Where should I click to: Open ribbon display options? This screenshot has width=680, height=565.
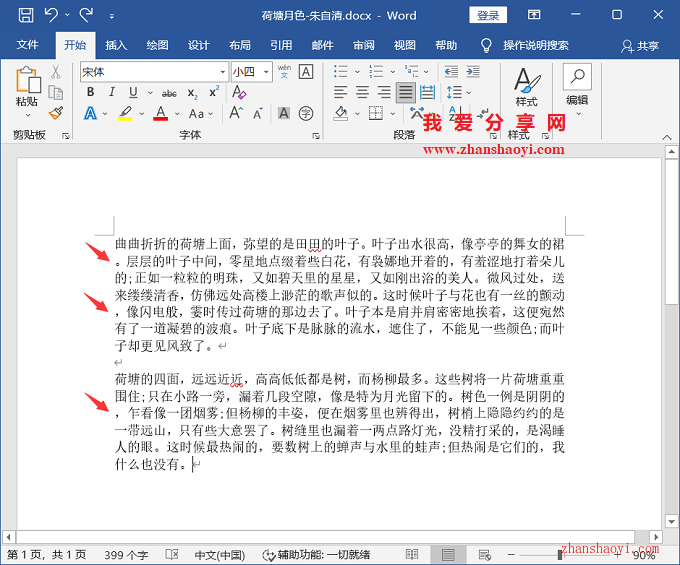coord(534,15)
